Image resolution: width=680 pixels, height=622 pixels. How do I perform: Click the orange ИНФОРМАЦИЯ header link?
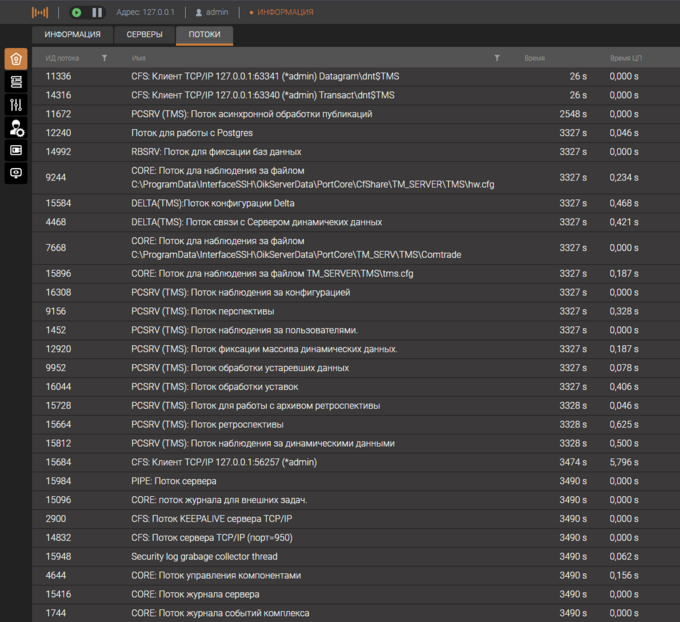[x=285, y=12]
